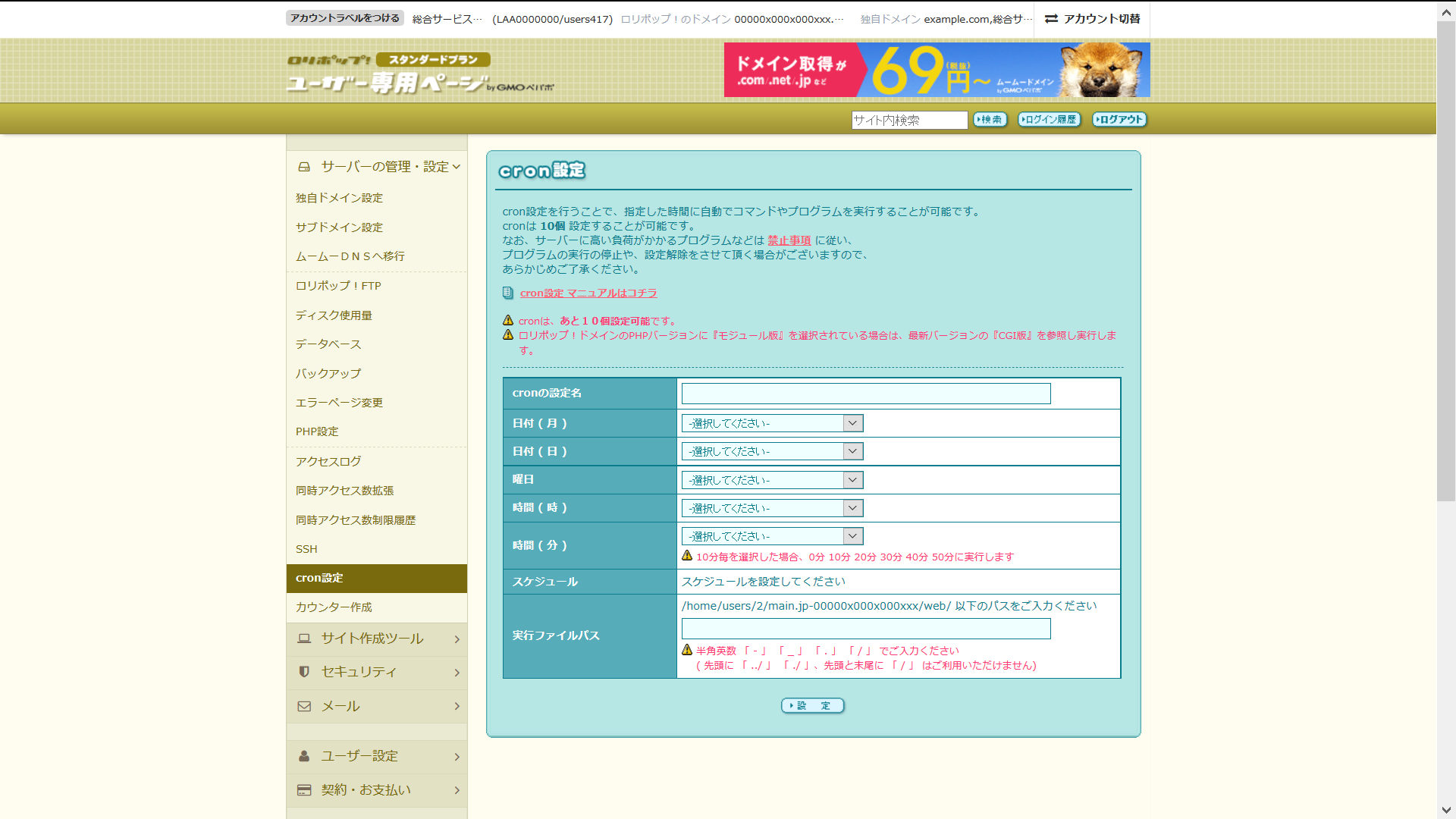The width and height of the screenshot is (1456, 819).
Task: Click the shield icon for セキュリティ
Action: 304,672
